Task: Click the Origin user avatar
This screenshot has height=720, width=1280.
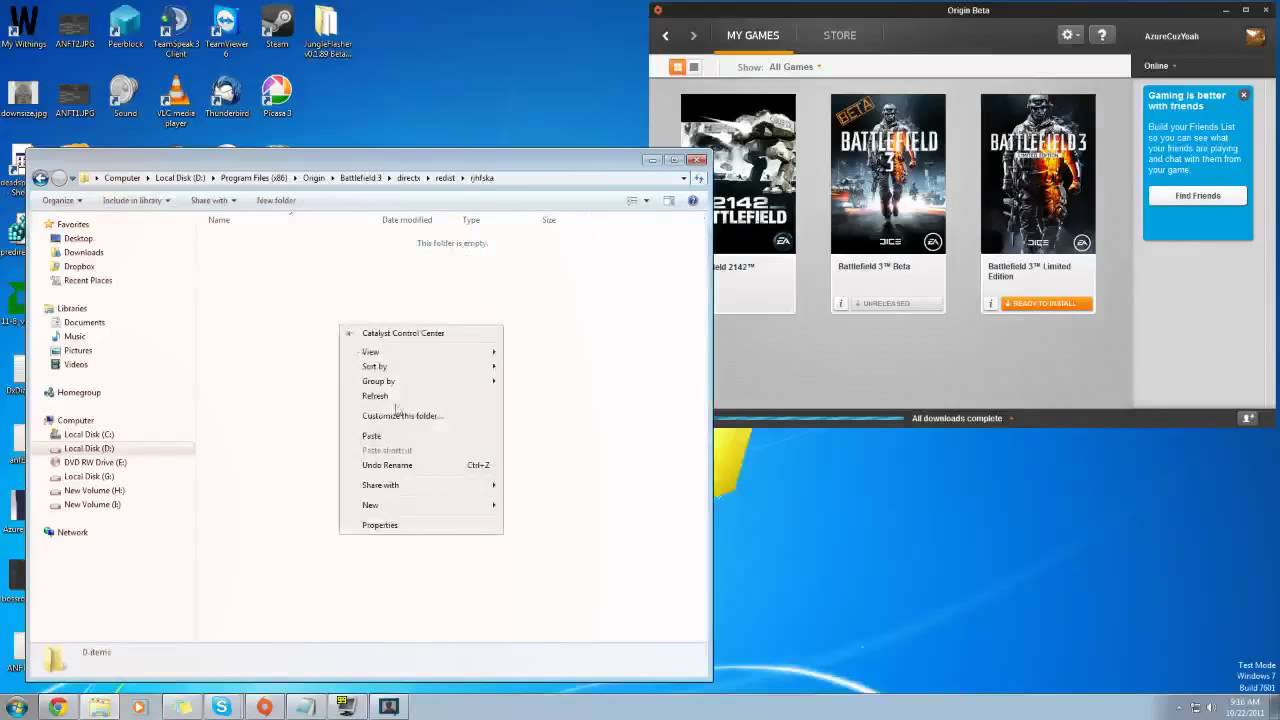Action: point(1255,36)
